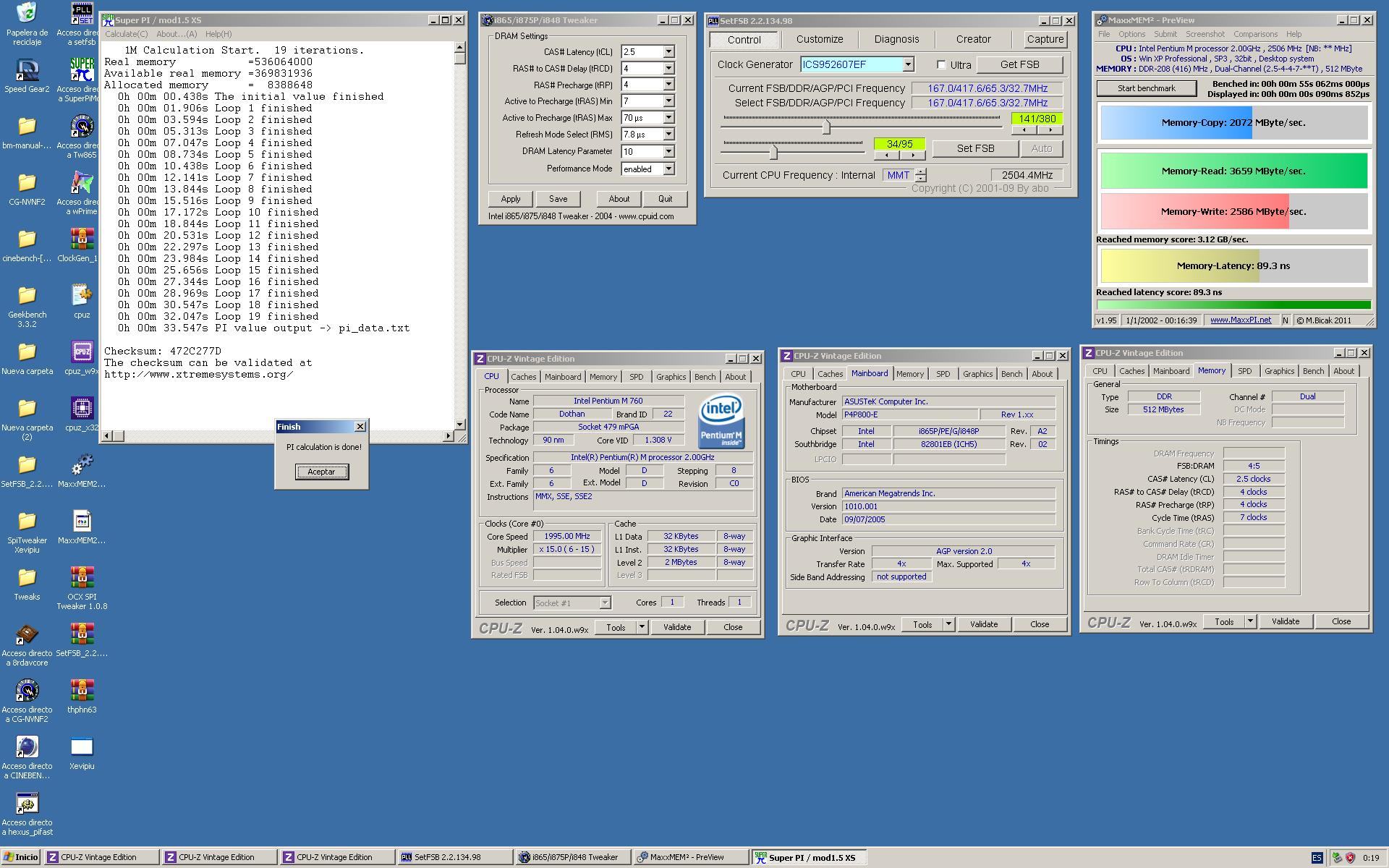Click the Aceptar button in Finish dialog
The width and height of the screenshot is (1389, 868).
(321, 472)
